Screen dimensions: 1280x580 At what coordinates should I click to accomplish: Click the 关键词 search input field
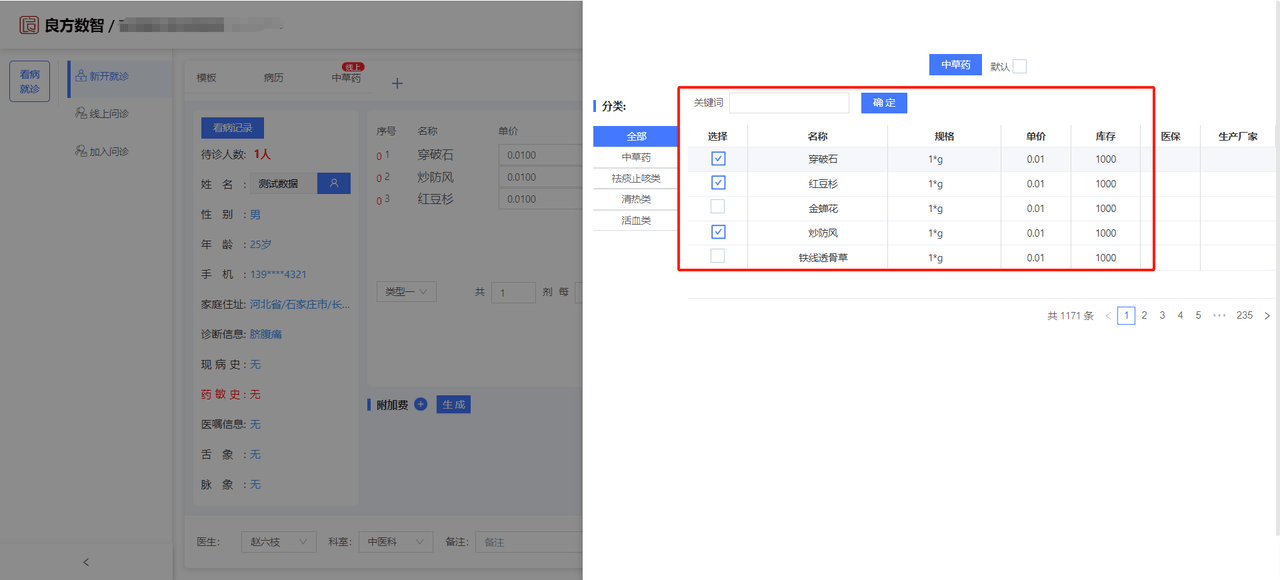[x=789, y=103]
